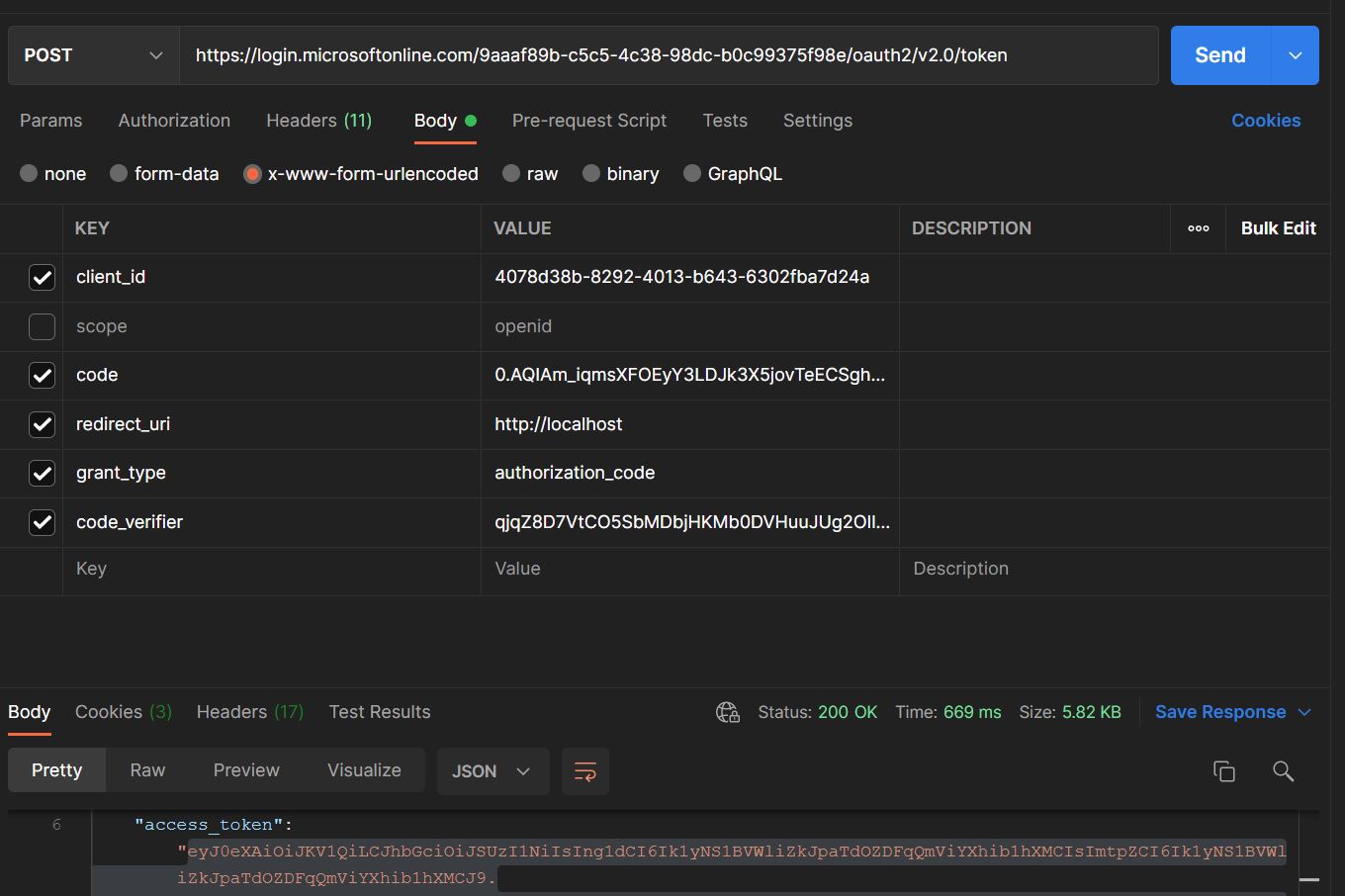The width and height of the screenshot is (1345, 896).
Task: Click the Send button
Action: click(x=1218, y=55)
